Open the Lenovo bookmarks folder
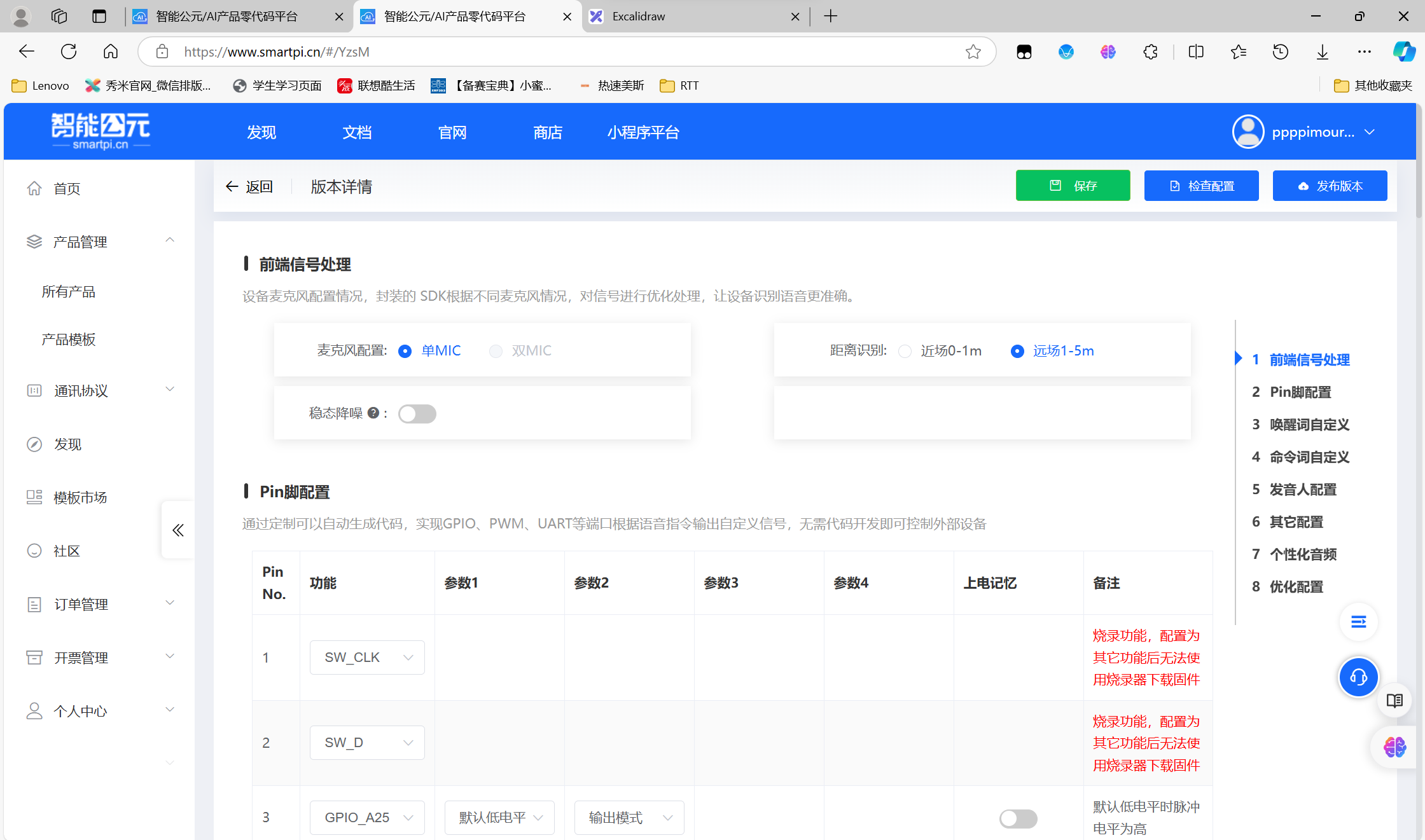Screen dimensions: 1425x840 pyautogui.click(x=41, y=85)
